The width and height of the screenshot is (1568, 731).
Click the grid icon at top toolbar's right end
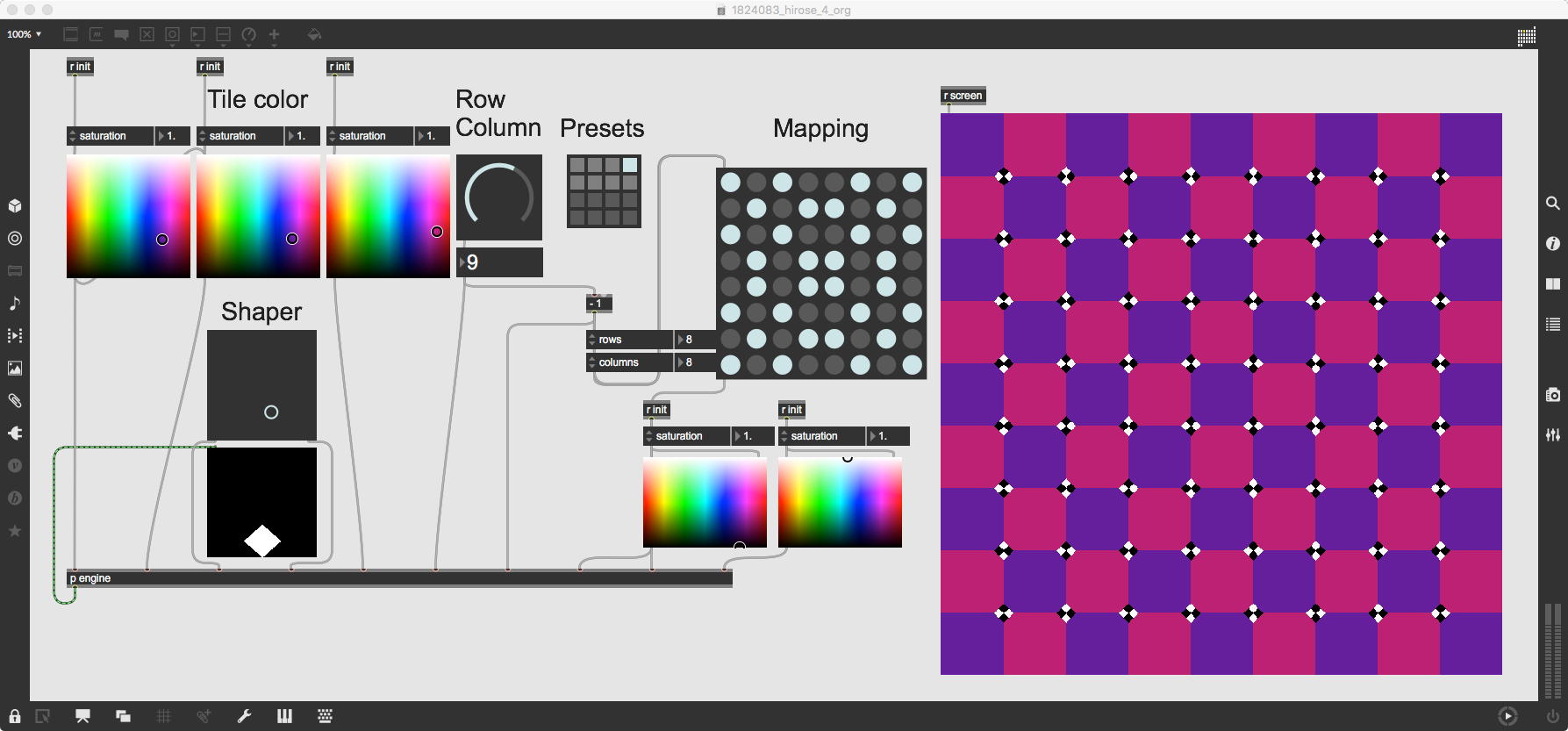[1527, 36]
